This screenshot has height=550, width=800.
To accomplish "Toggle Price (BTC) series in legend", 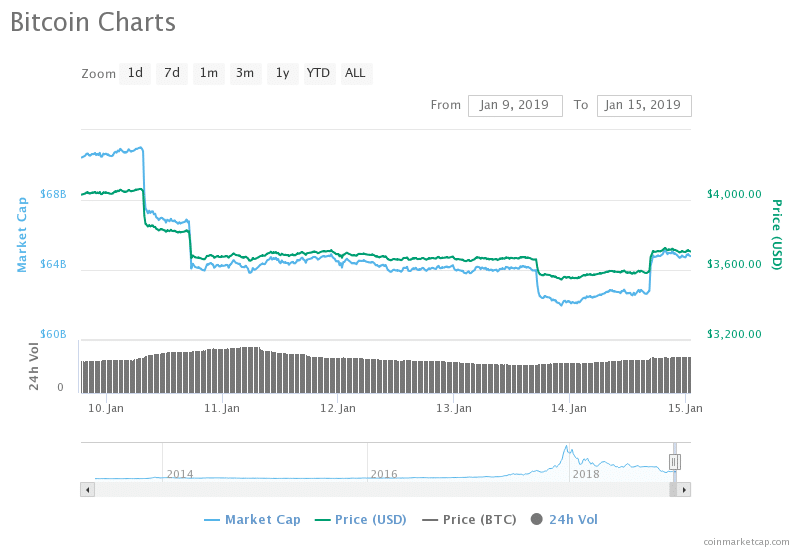I will [469, 520].
